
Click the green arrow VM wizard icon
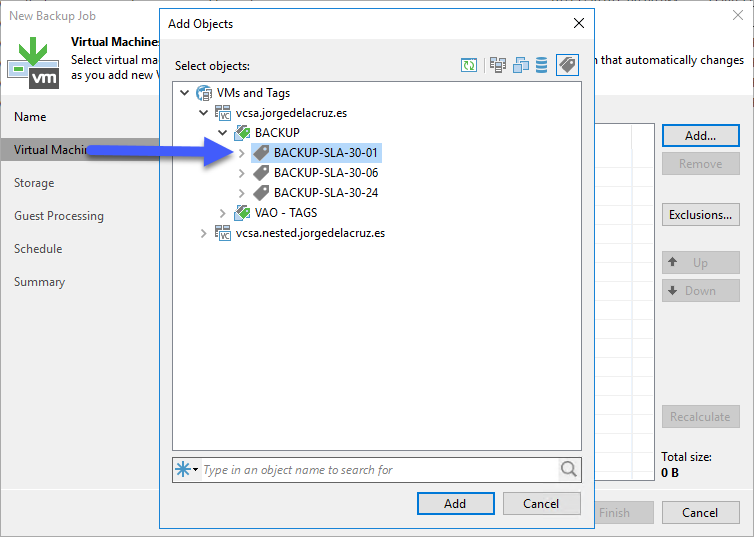point(33,63)
